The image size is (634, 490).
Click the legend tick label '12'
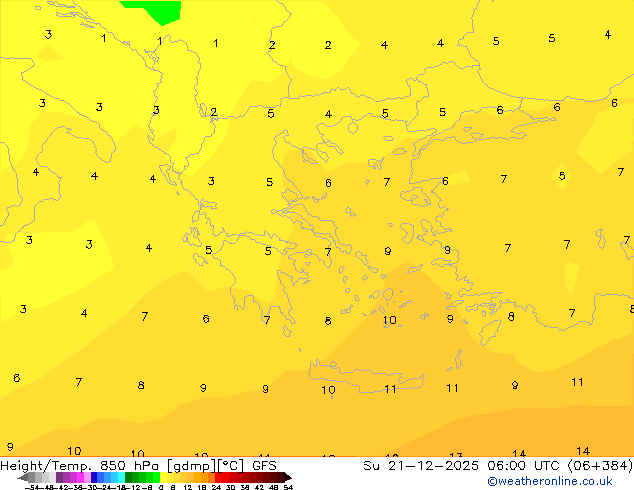click(x=188, y=488)
